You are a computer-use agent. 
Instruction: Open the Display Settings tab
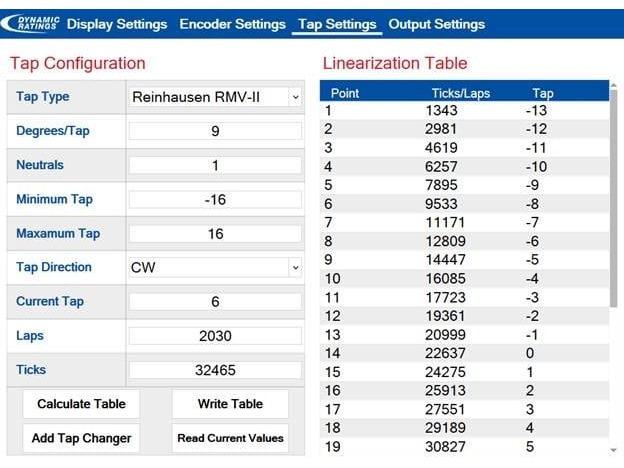[117, 24]
